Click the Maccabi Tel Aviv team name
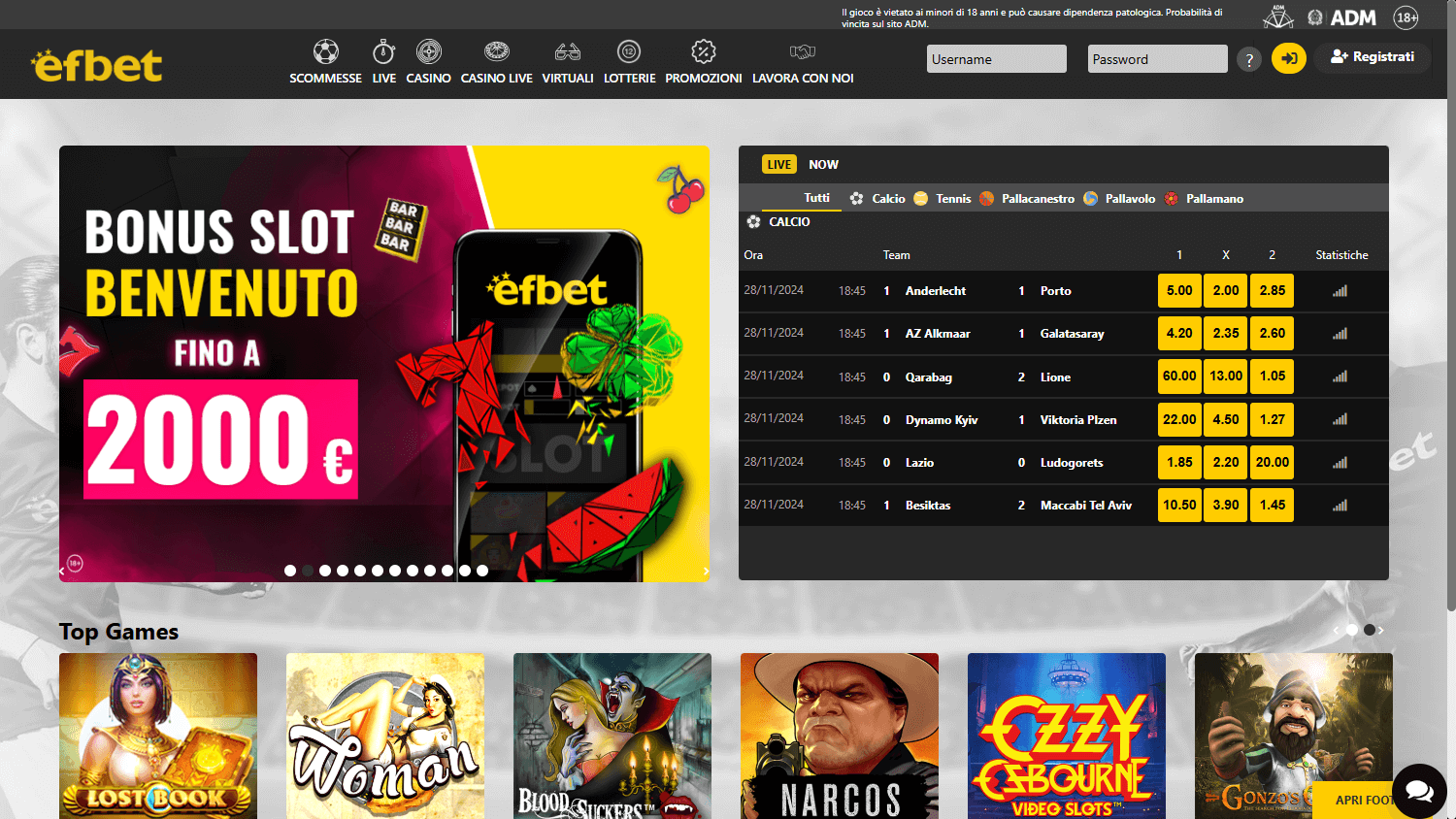1456x819 pixels. coord(1086,506)
